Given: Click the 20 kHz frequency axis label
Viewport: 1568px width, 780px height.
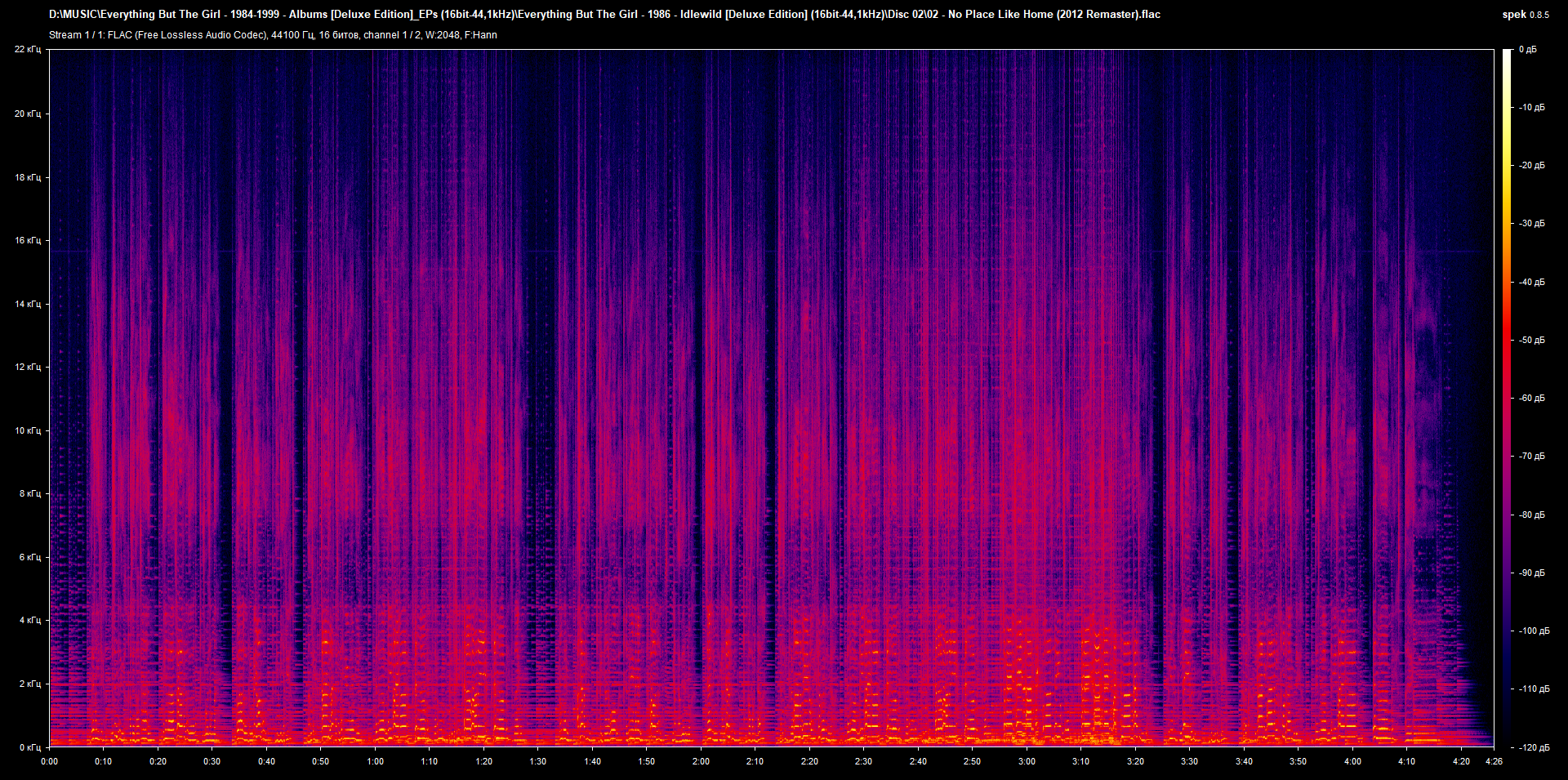Looking at the screenshot, I should [x=28, y=114].
